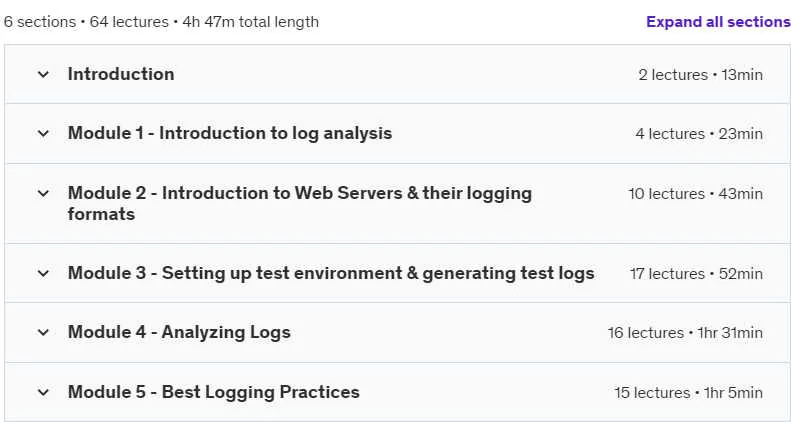791x422 pixels.
Task: Toggle the Module 3 chevron icon
Action: click(43, 273)
